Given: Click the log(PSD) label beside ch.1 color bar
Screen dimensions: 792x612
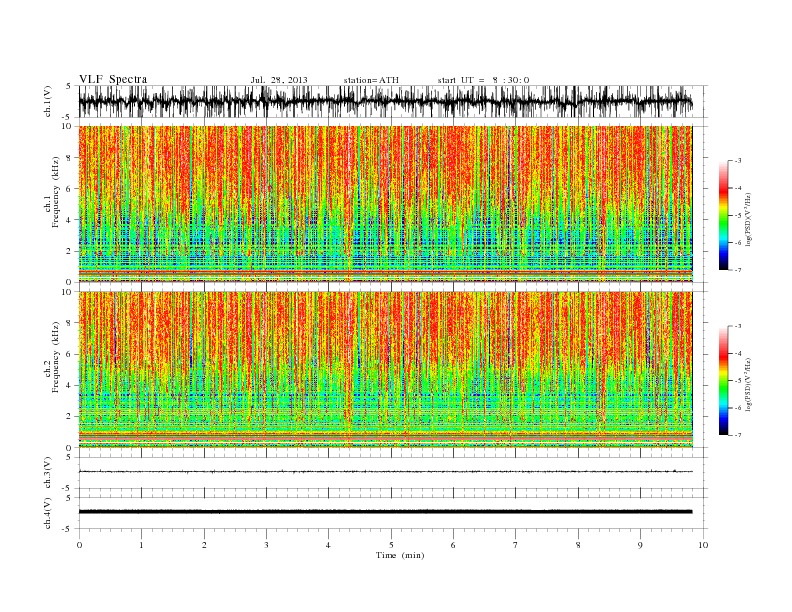Looking at the screenshot, I should [x=749, y=220].
